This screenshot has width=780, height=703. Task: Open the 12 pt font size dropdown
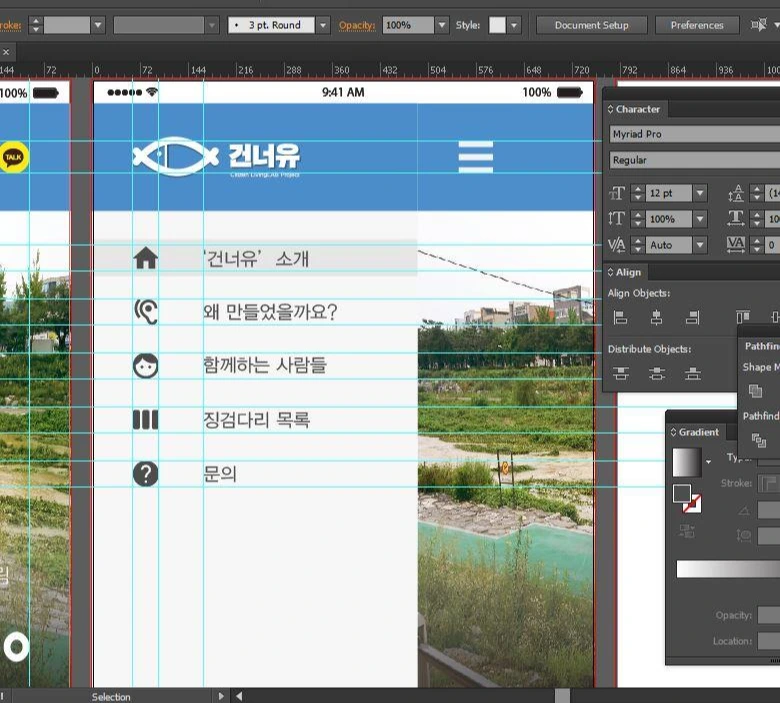tap(700, 193)
